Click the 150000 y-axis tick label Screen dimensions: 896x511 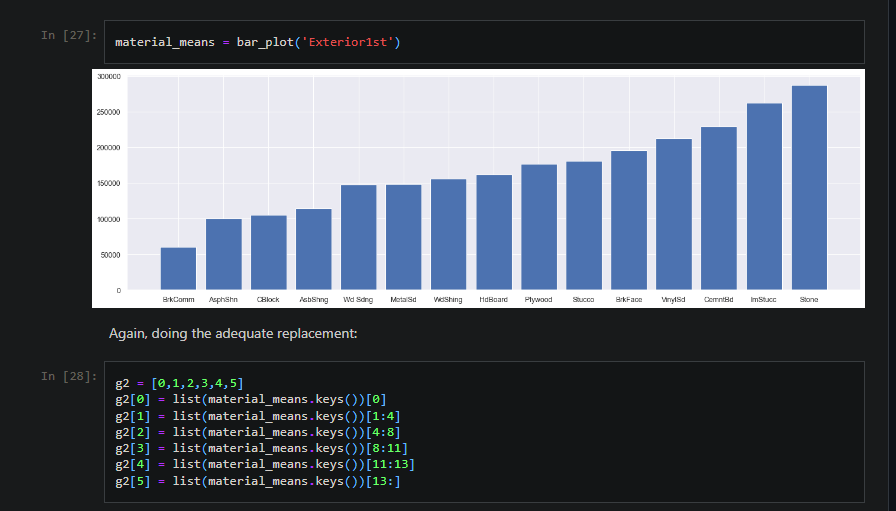(x=109, y=183)
